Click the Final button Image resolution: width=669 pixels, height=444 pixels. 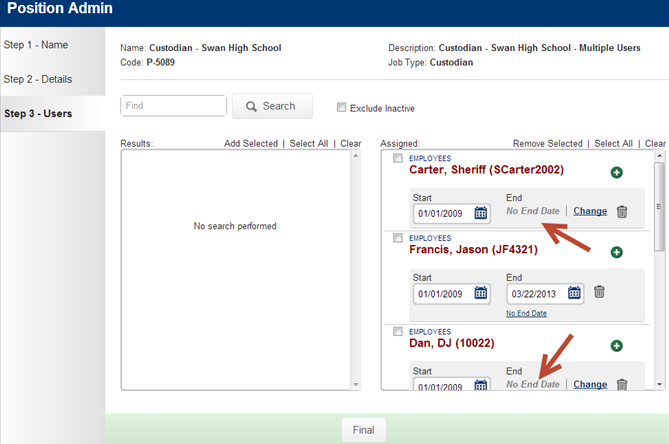tap(364, 430)
